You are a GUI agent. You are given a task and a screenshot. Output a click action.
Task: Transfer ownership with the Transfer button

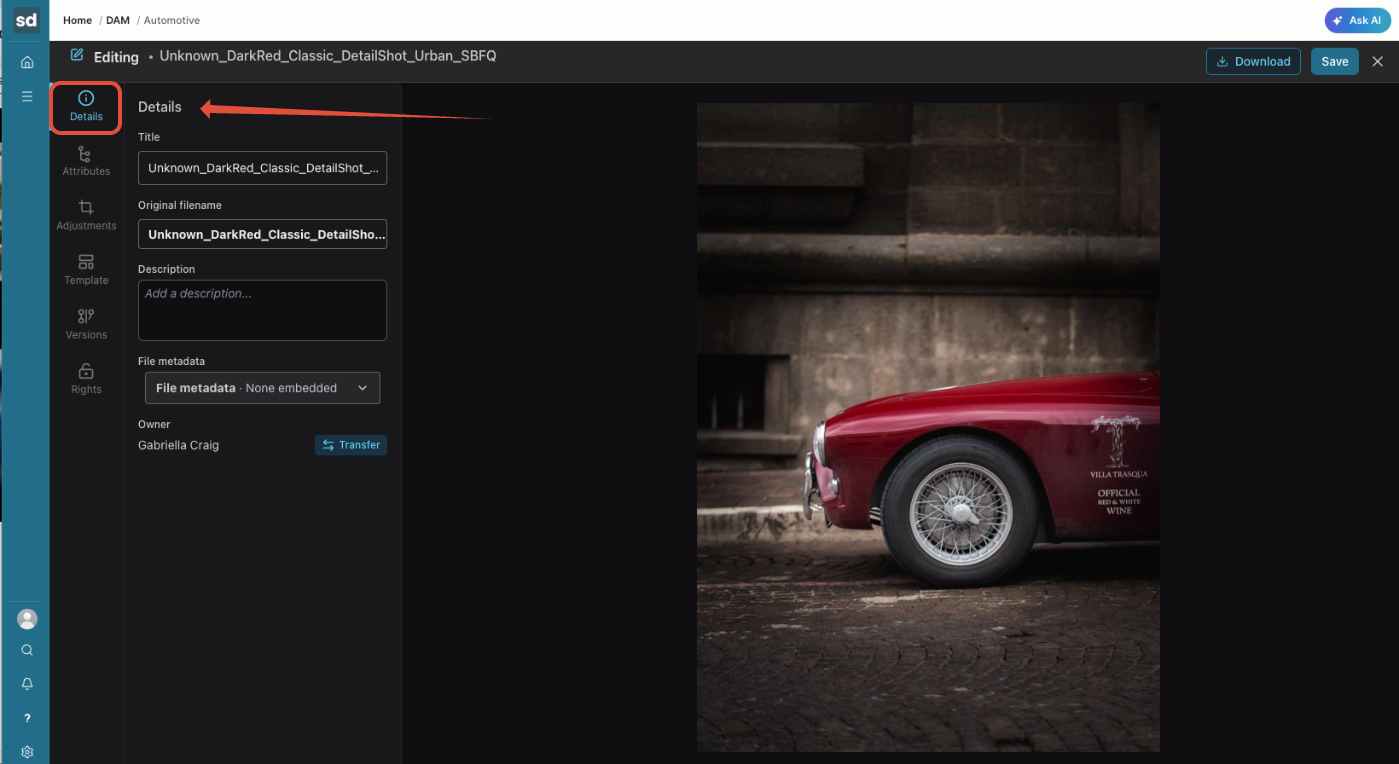point(351,445)
